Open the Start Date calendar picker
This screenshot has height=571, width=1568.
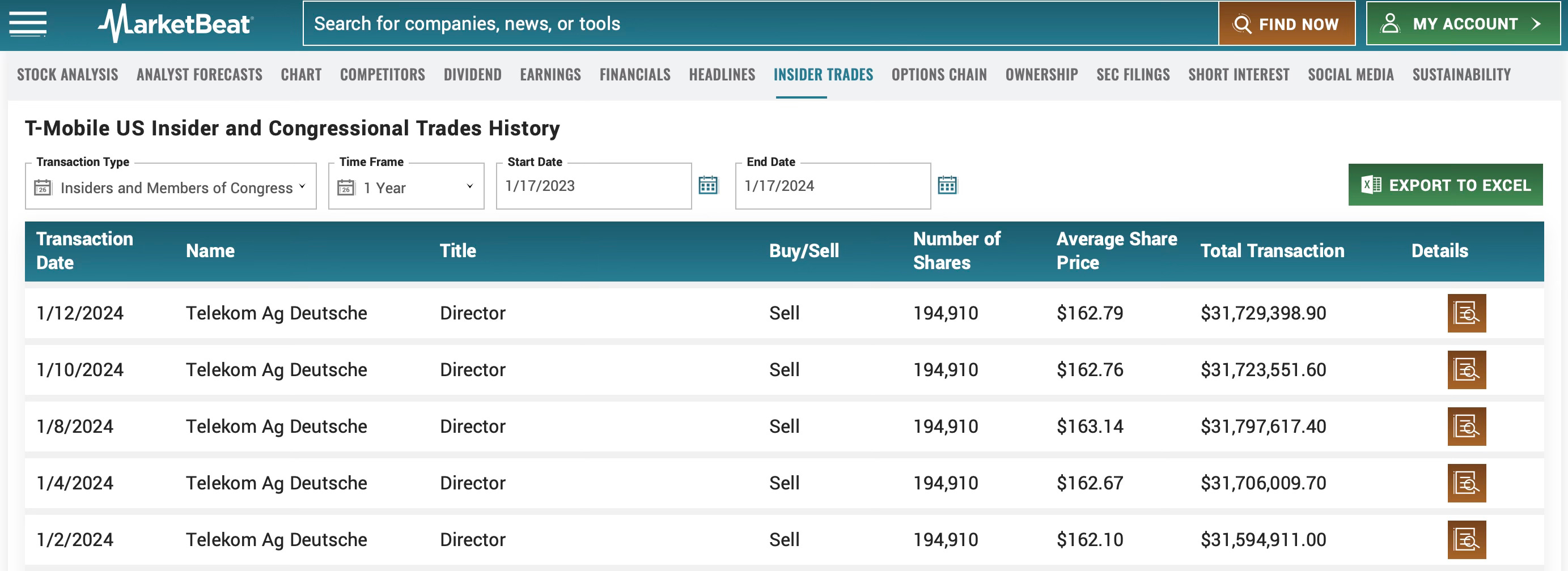click(708, 185)
